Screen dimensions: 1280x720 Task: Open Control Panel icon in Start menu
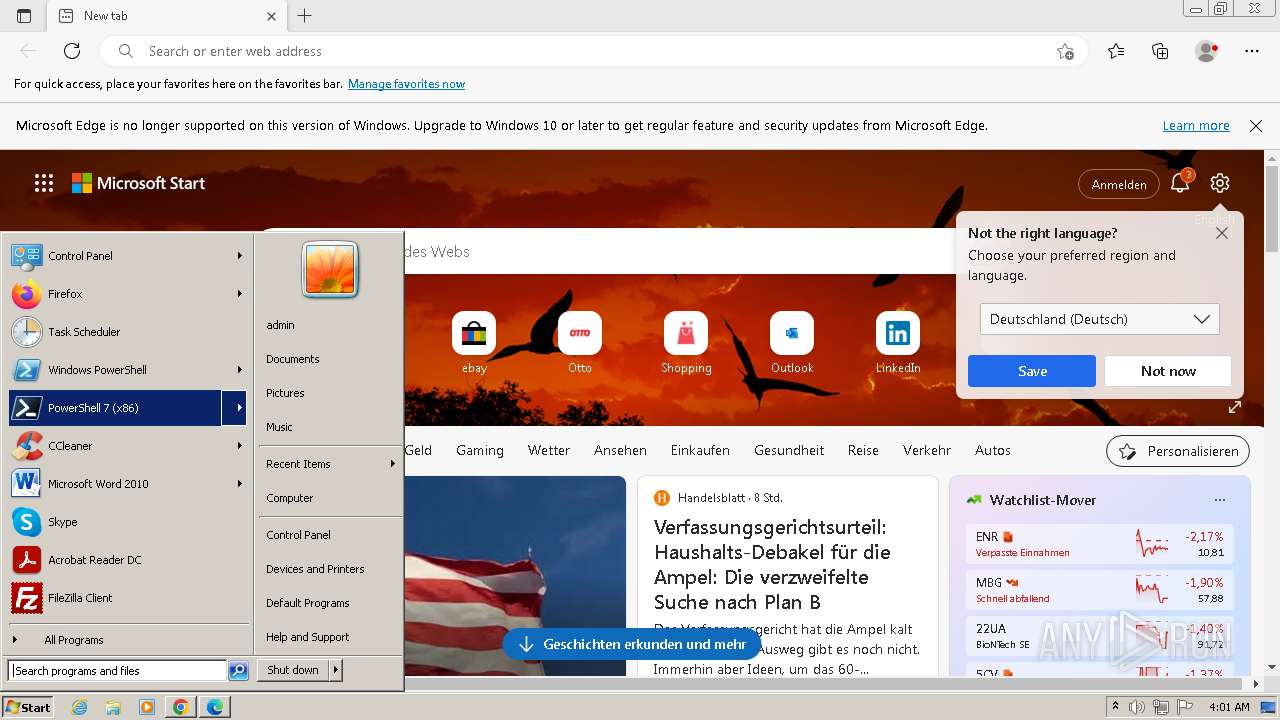(x=26, y=256)
